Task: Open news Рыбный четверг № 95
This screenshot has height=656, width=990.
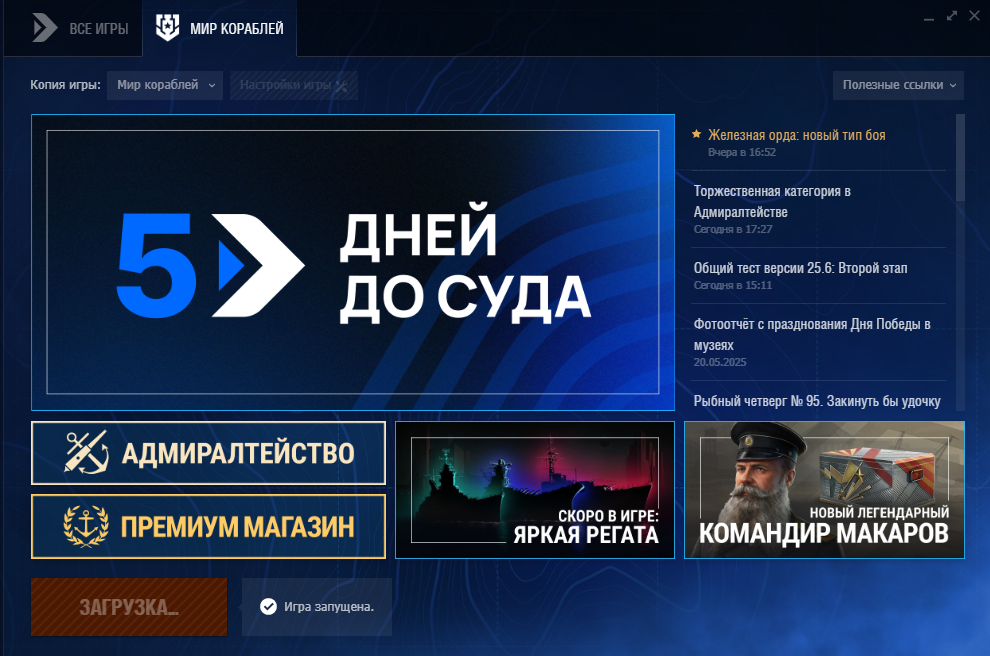Action: [817, 402]
